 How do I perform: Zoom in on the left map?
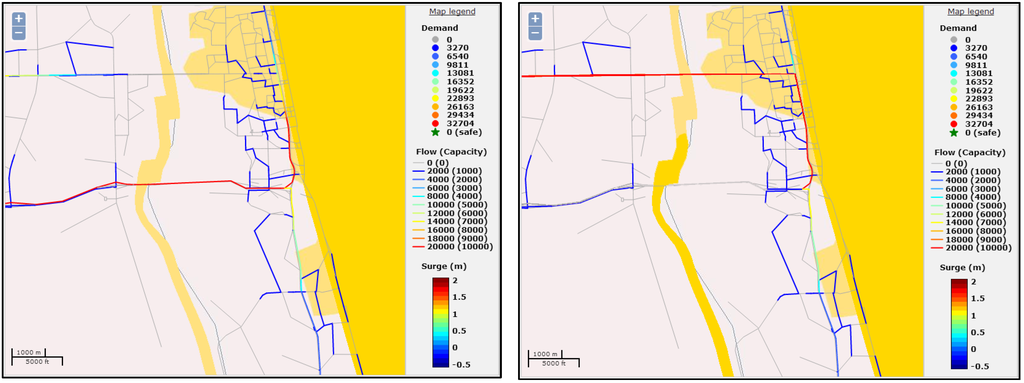[x=18, y=19]
